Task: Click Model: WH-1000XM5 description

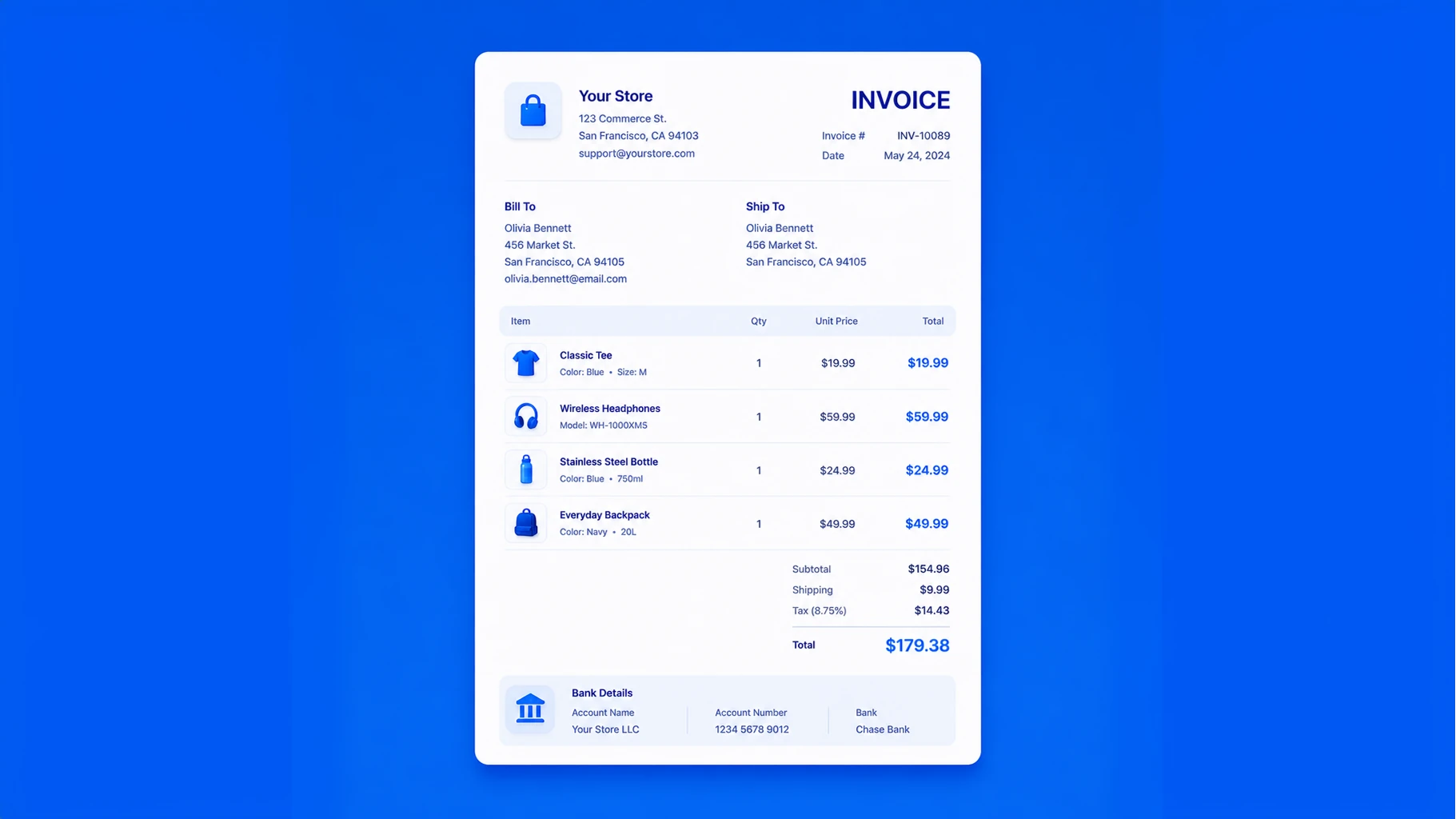Action: (604, 425)
